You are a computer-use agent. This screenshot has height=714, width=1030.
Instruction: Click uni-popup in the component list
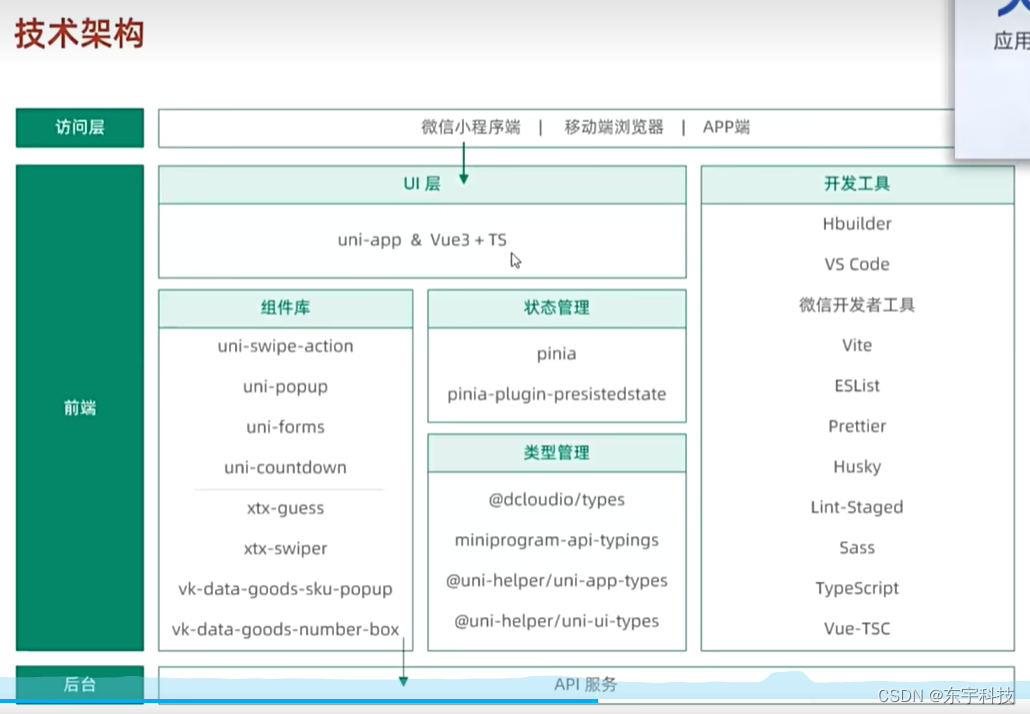point(286,387)
